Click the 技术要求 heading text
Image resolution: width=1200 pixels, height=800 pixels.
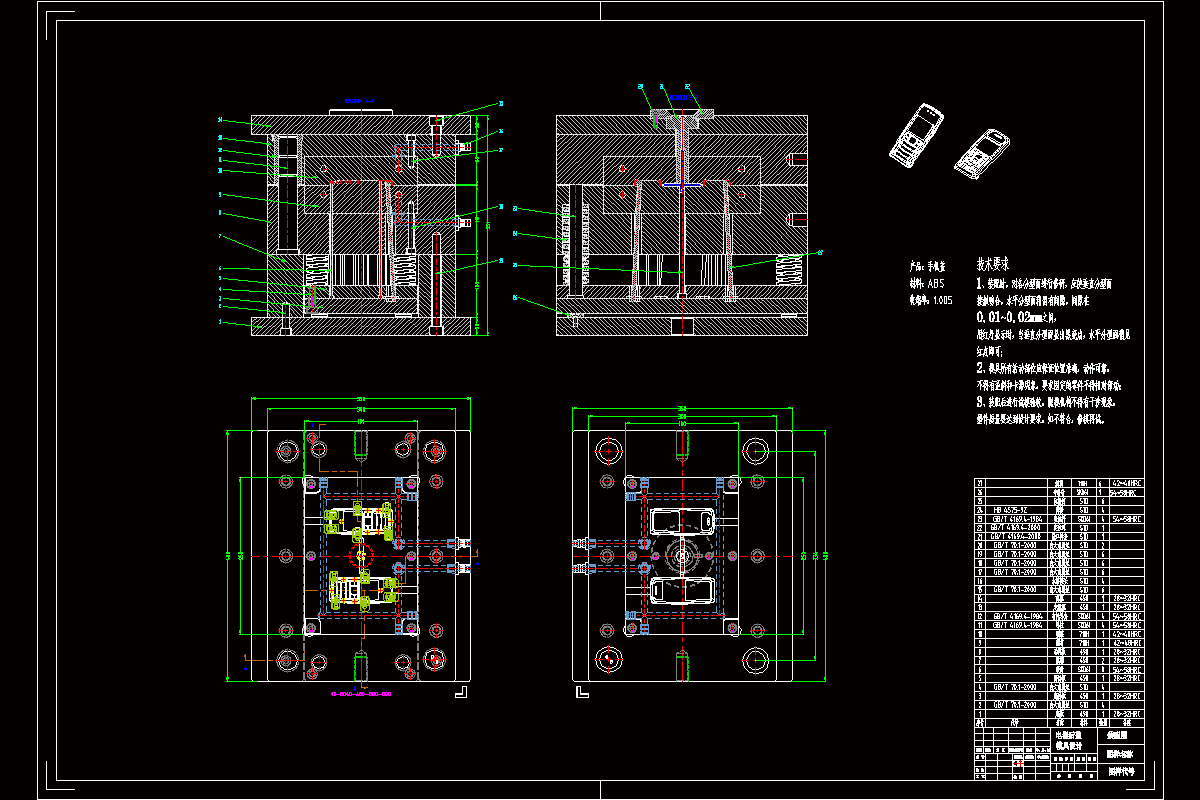pos(992,266)
